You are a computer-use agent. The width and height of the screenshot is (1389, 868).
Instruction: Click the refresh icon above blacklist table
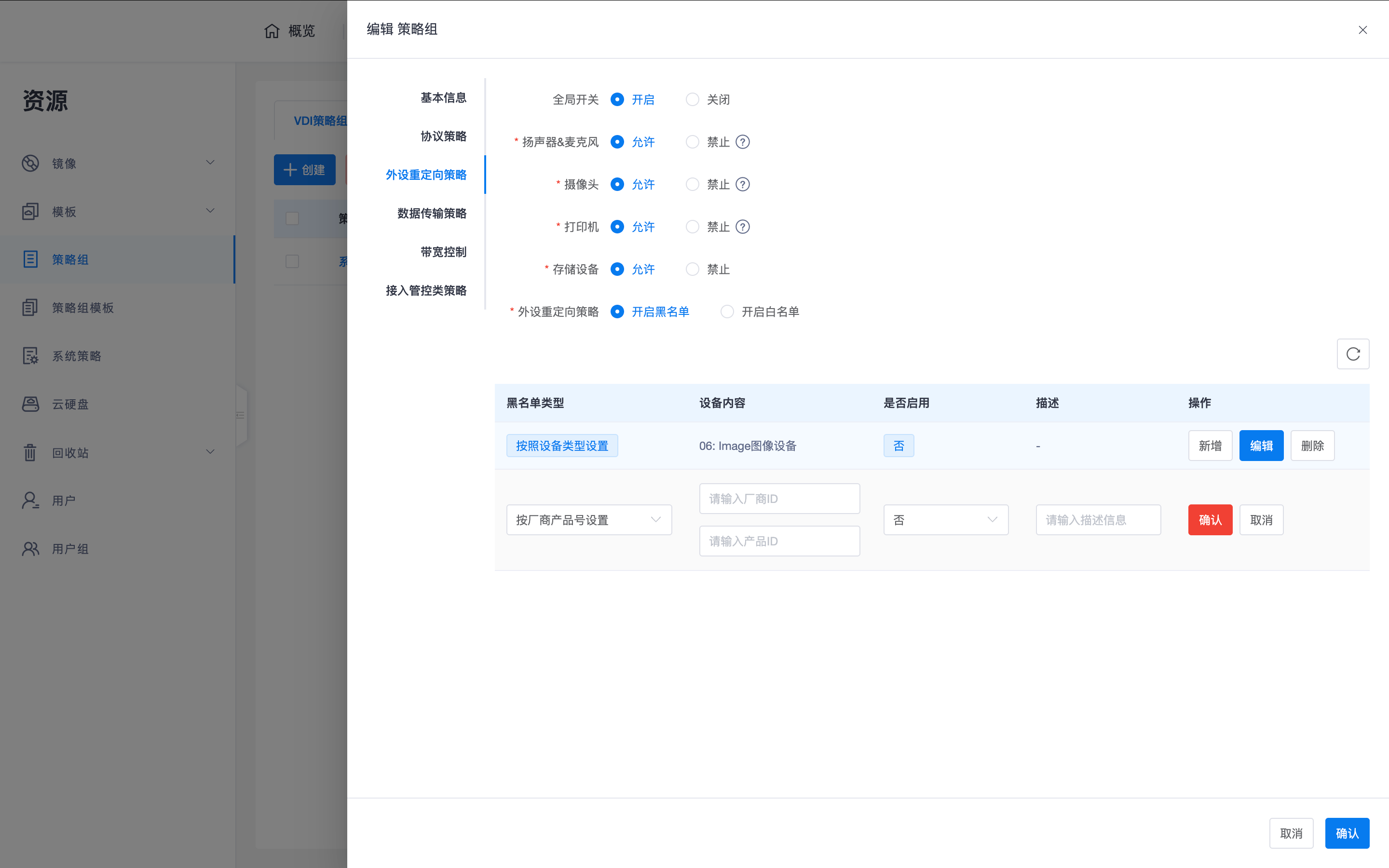1352,353
